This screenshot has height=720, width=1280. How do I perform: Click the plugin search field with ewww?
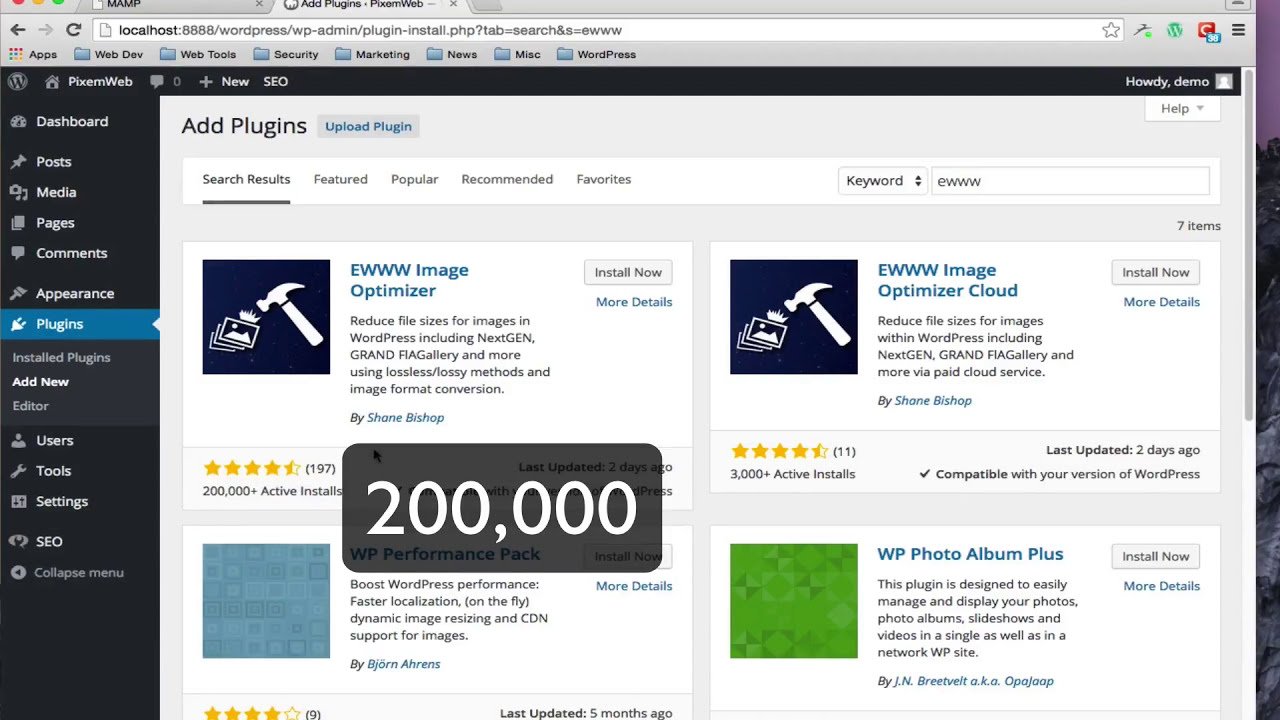[x=1070, y=181]
